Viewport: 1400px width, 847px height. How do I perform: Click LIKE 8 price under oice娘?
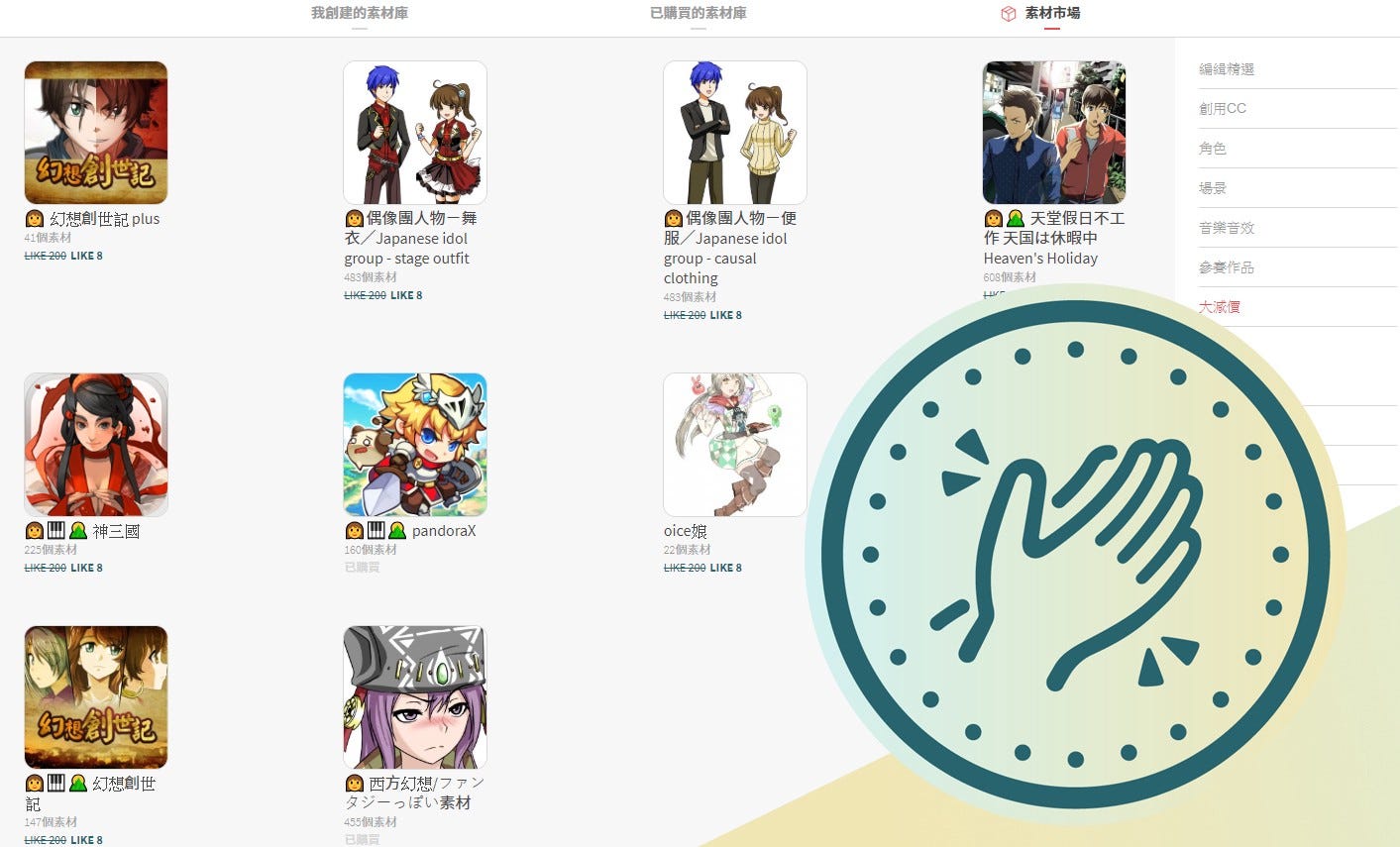pos(725,568)
